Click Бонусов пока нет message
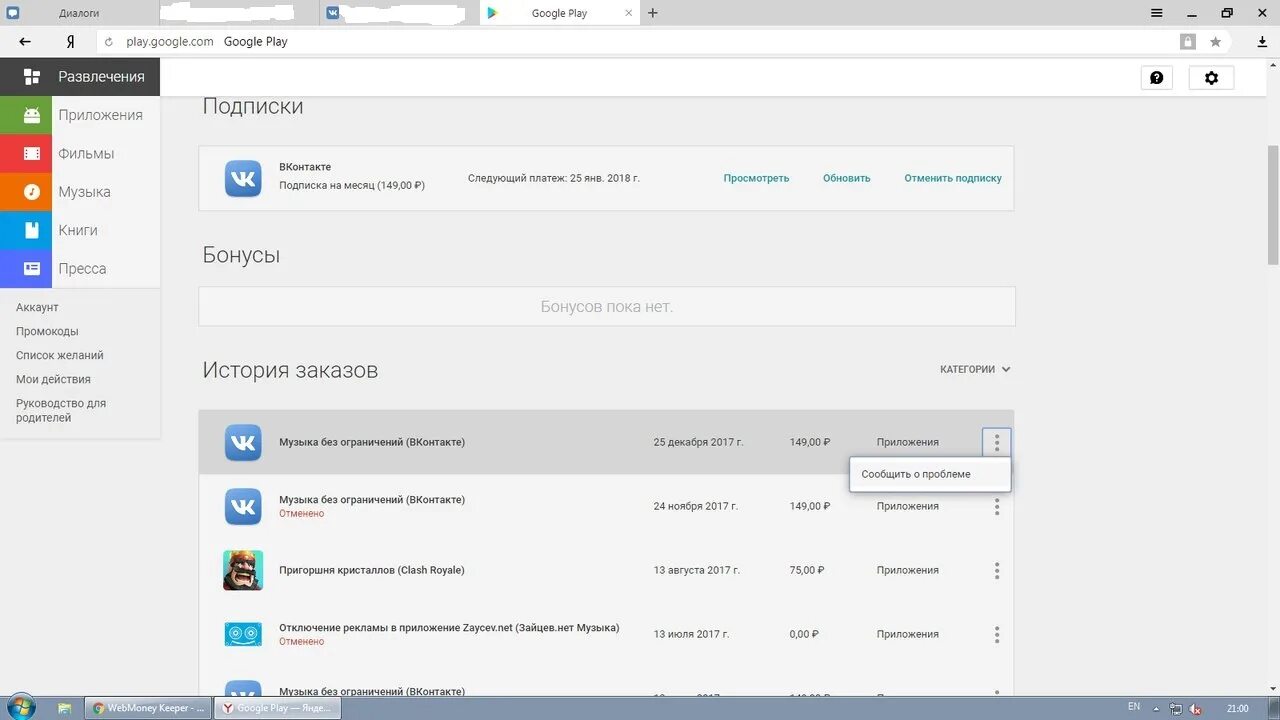The height and width of the screenshot is (720, 1280). pos(607,306)
